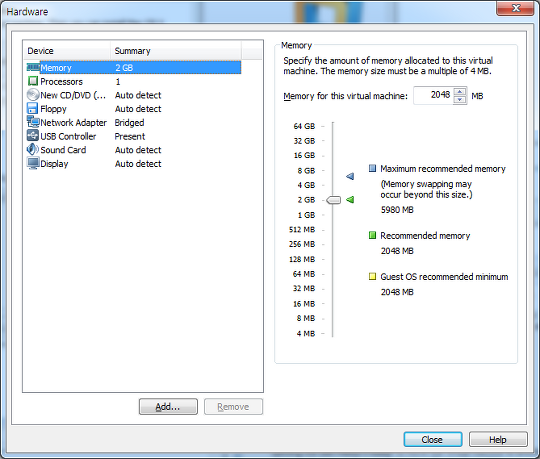Click the green Recommended memory swatch
The height and width of the screenshot is (459, 540).
[x=372, y=235]
